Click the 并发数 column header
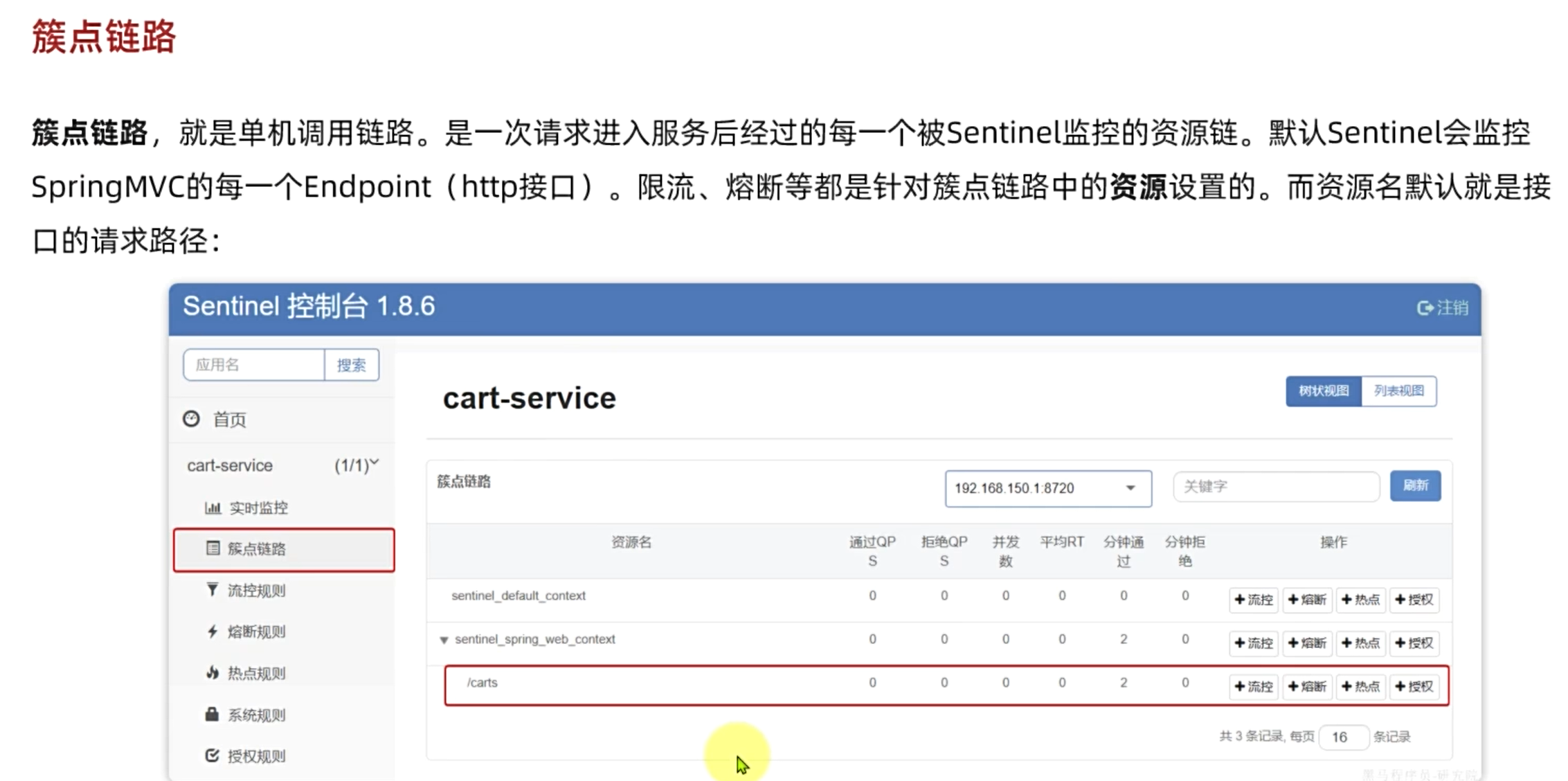Viewport: 1568px width, 781px height. (x=1006, y=551)
